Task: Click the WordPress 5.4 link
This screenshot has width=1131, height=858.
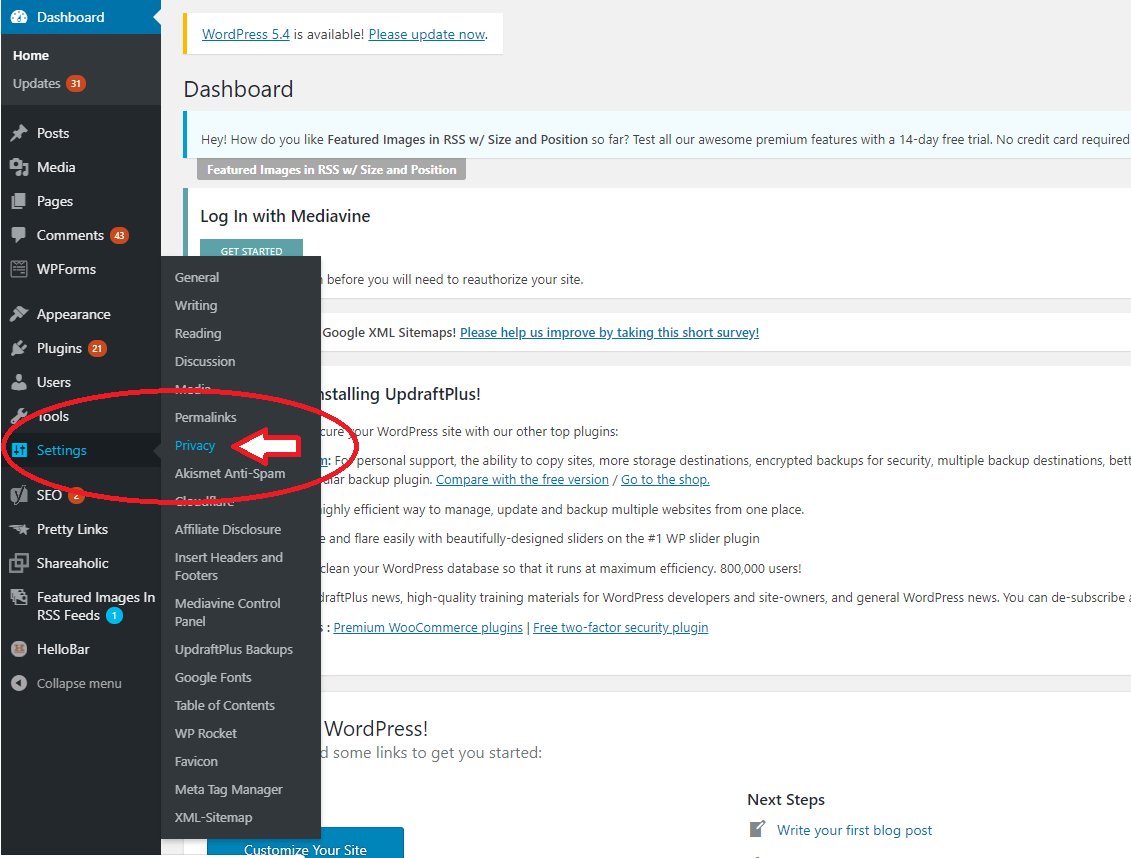Action: click(x=246, y=34)
